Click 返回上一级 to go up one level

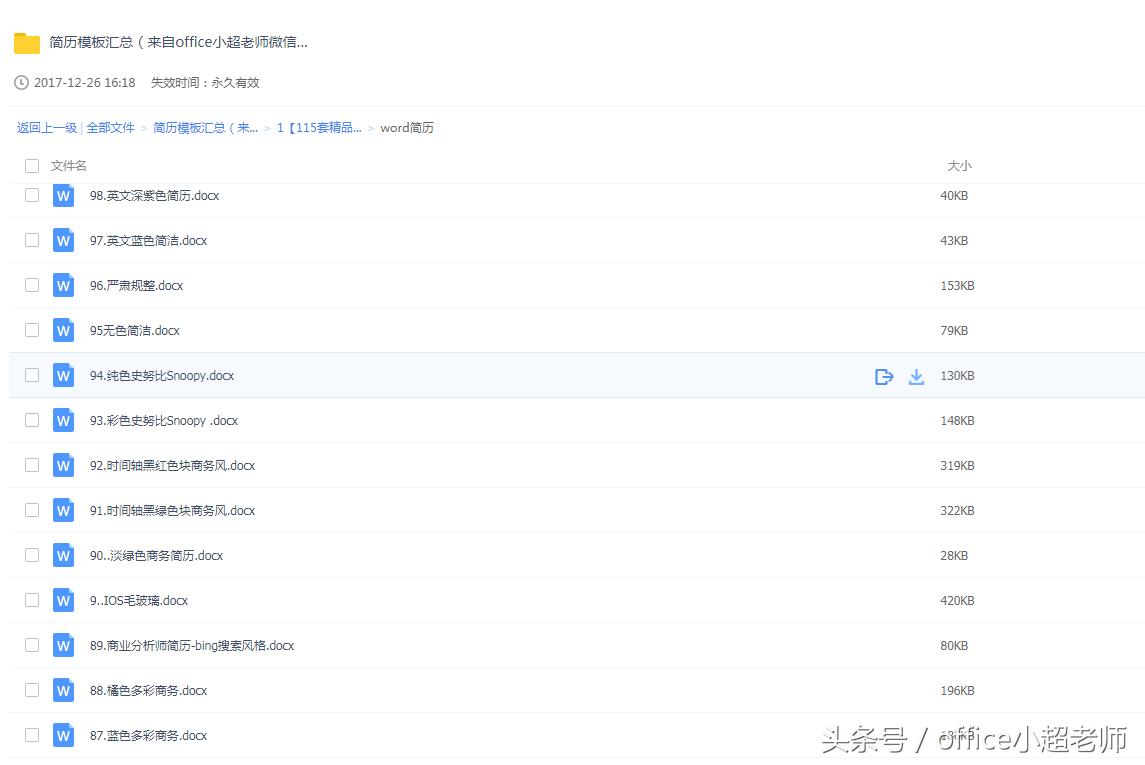coord(46,128)
